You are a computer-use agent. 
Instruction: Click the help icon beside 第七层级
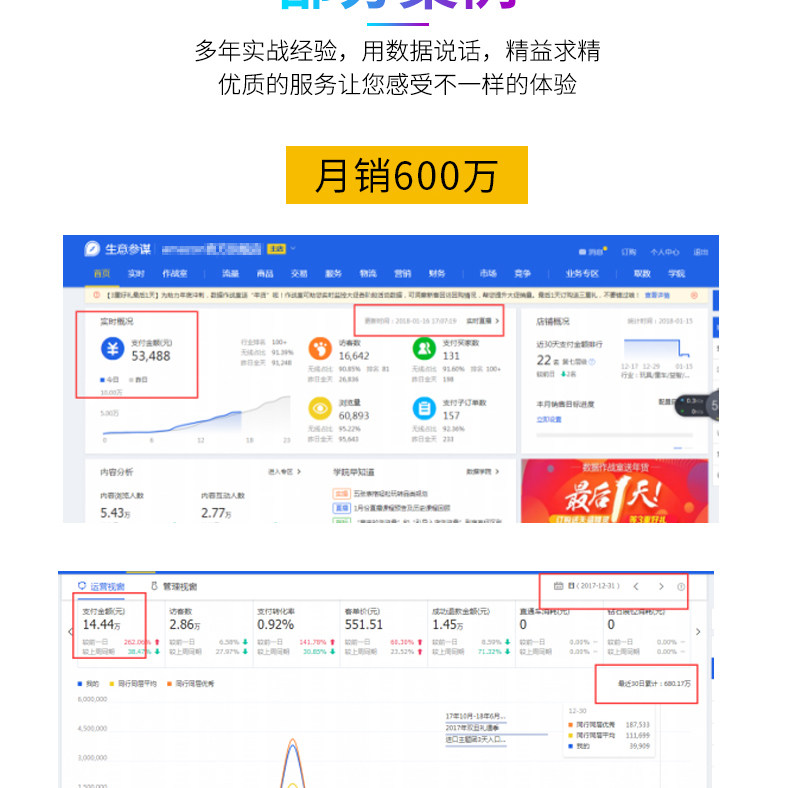coord(592,362)
